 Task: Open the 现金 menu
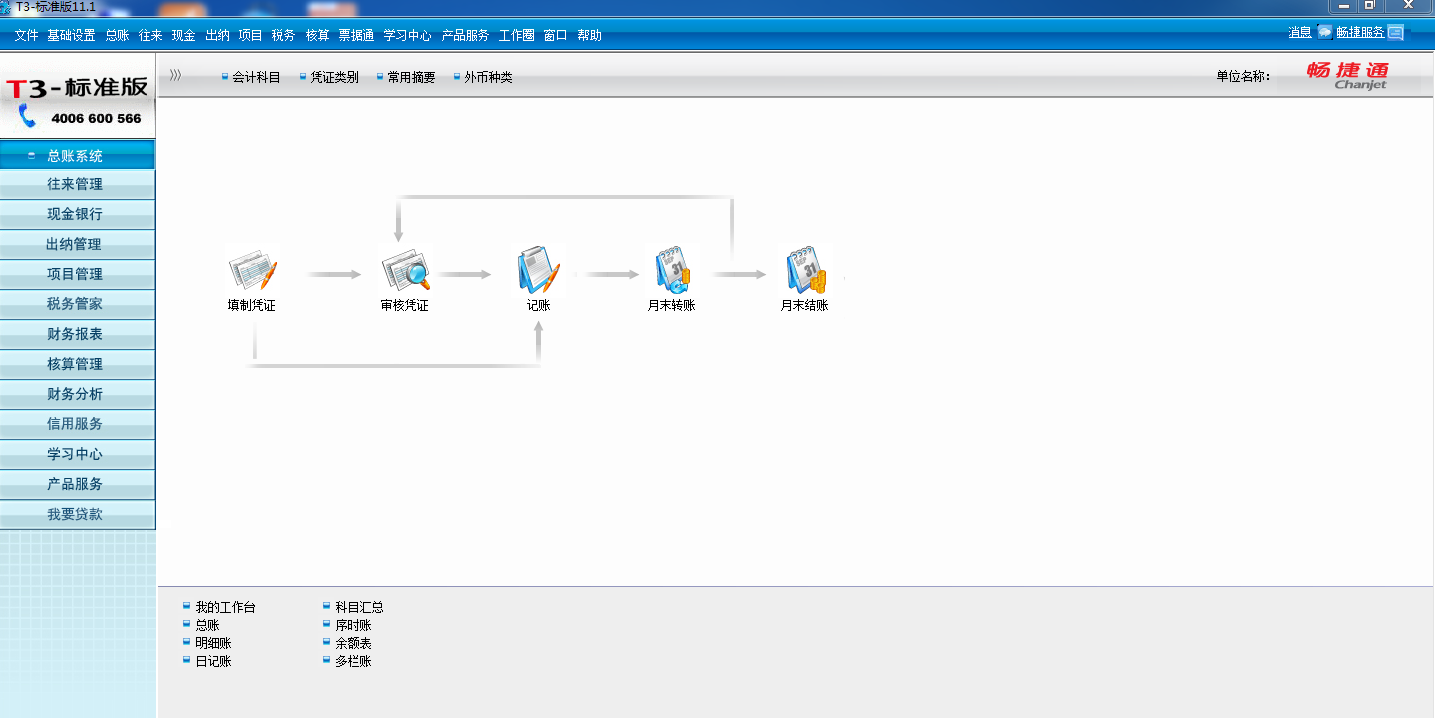(183, 35)
